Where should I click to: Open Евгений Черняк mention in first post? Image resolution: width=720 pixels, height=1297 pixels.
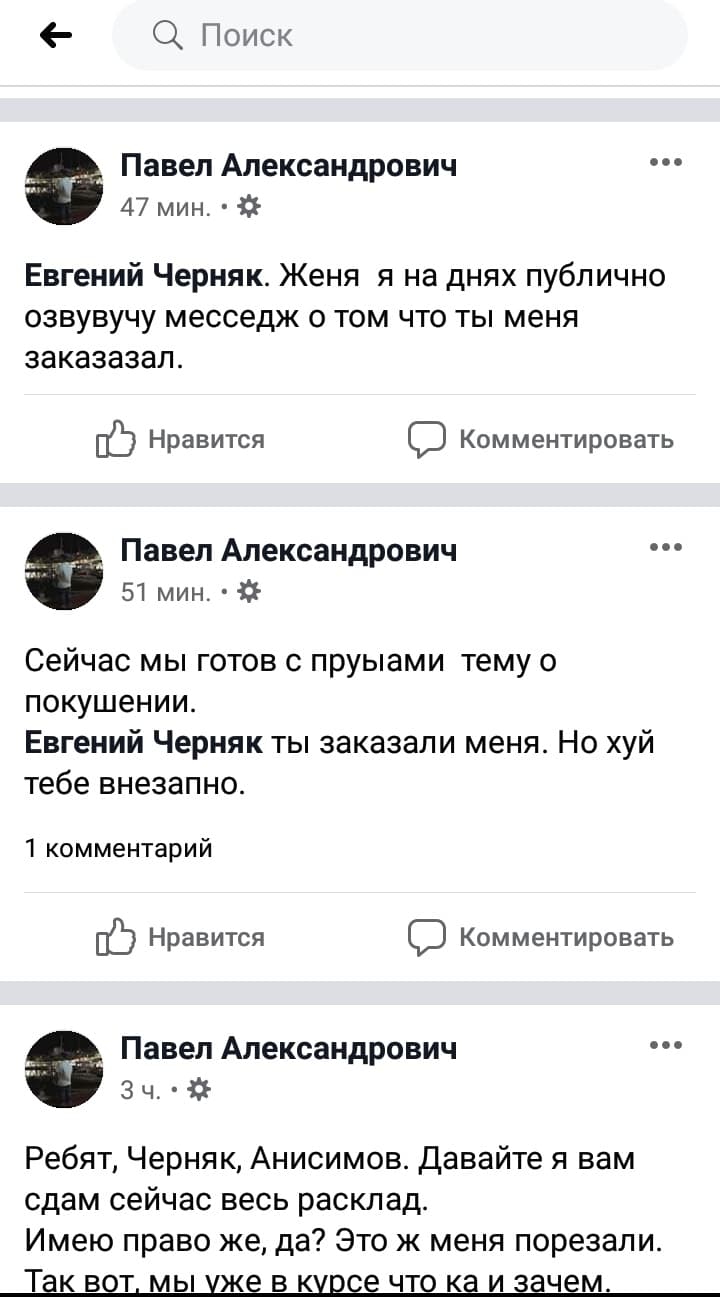144,275
